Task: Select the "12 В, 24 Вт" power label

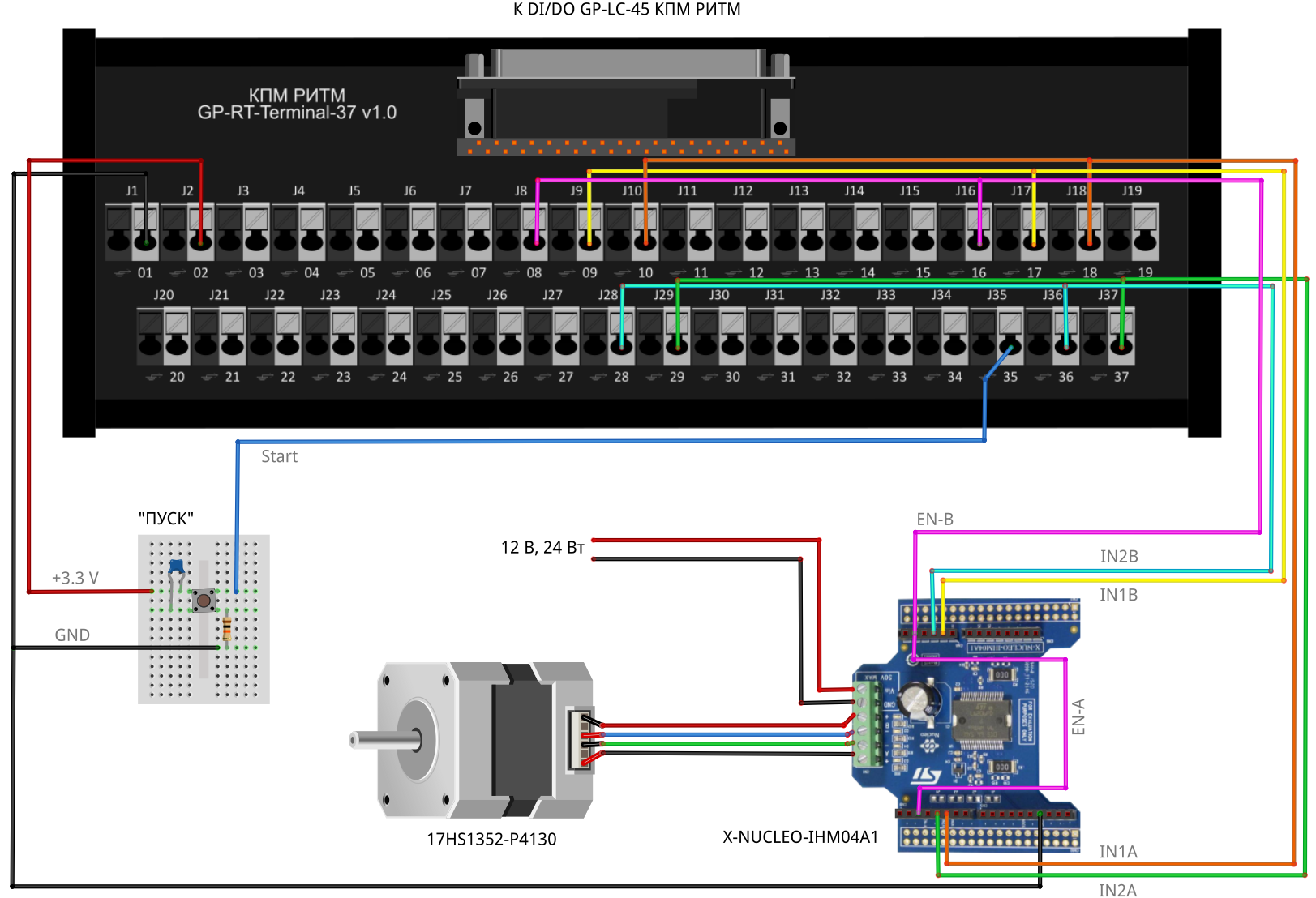Action: pos(542,548)
